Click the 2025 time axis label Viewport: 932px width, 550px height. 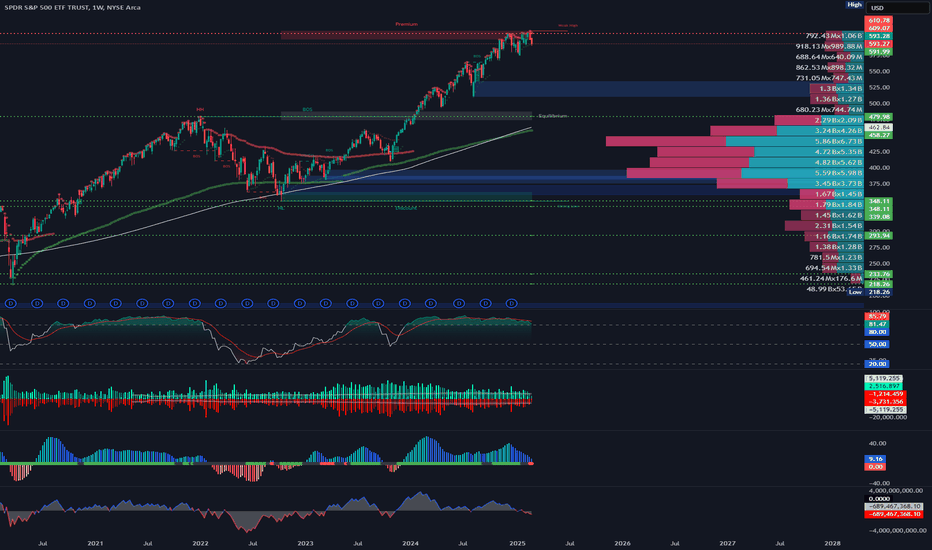coord(517,543)
